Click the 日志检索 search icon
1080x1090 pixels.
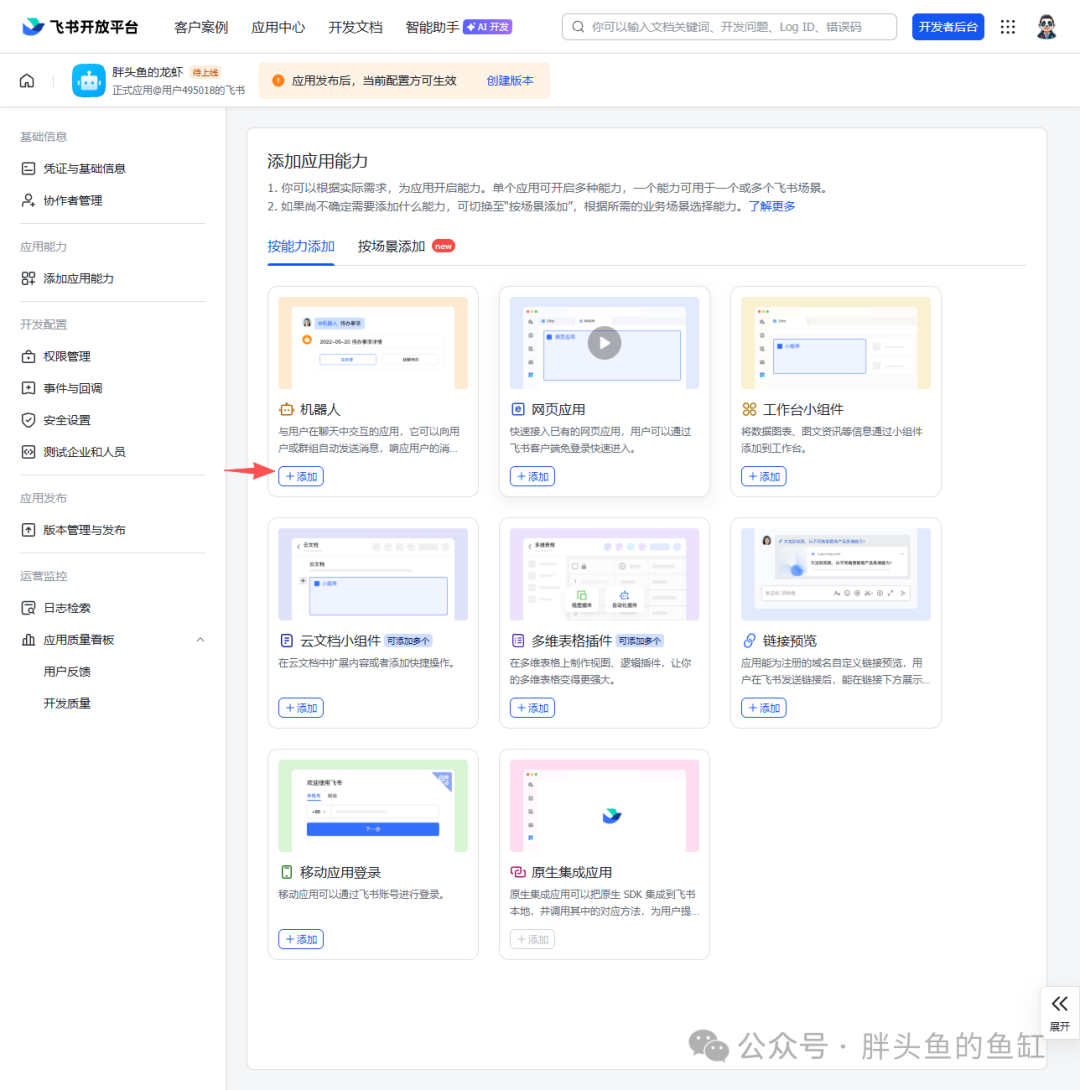[x=28, y=608]
